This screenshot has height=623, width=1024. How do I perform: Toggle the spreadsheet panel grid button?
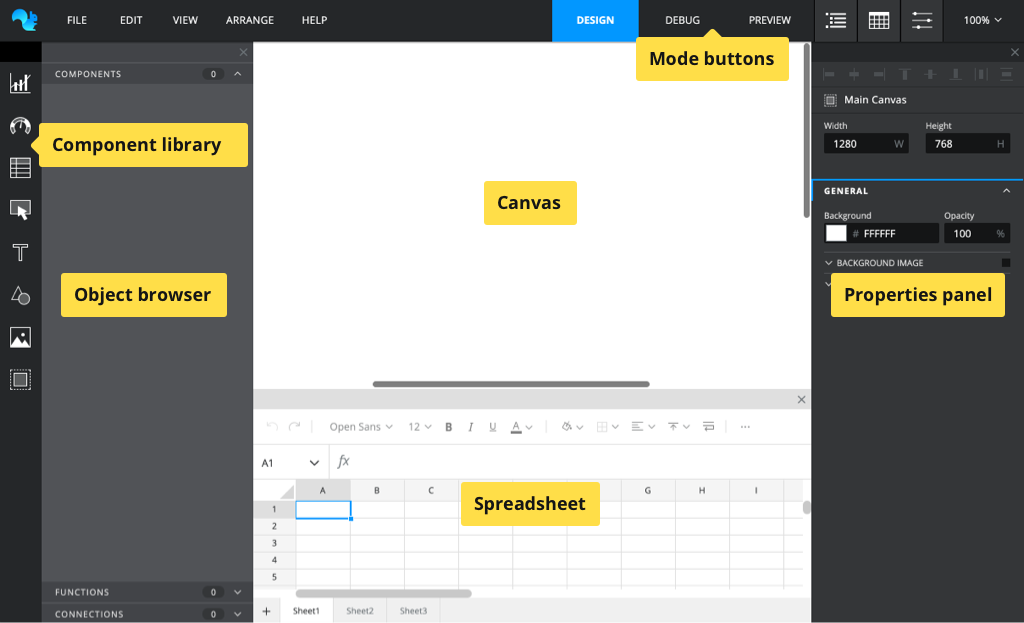(879, 20)
